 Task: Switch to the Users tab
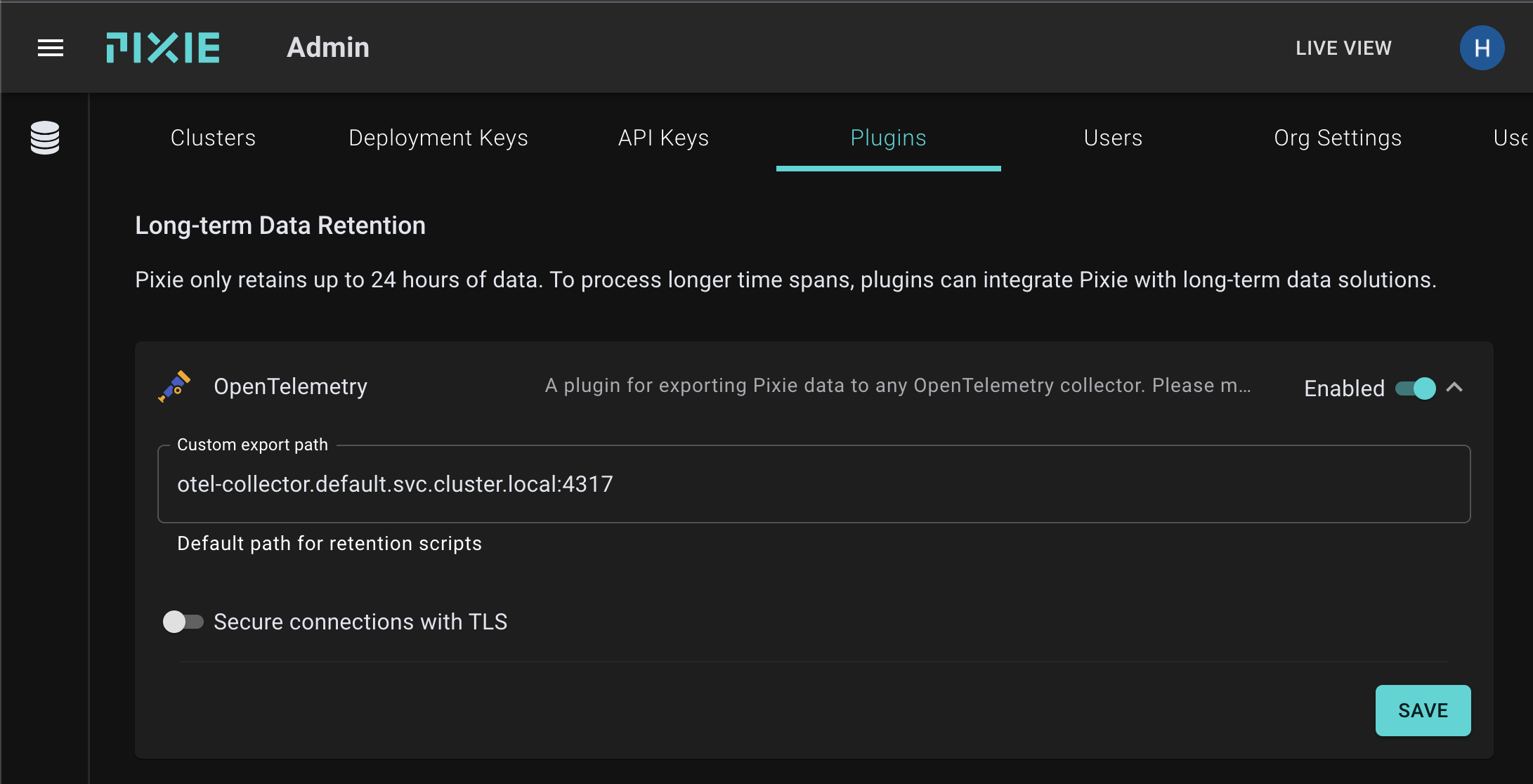pyautogui.click(x=1113, y=138)
